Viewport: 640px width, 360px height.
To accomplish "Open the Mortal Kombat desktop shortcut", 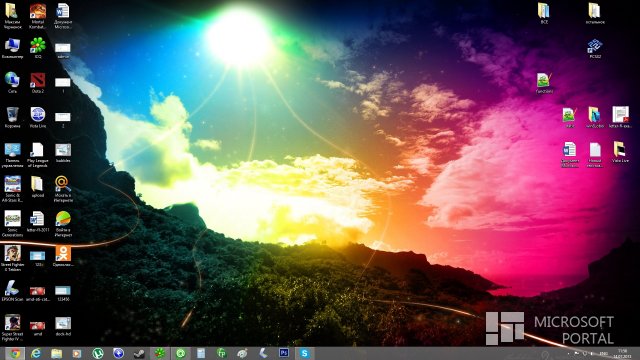I will click(x=38, y=16).
